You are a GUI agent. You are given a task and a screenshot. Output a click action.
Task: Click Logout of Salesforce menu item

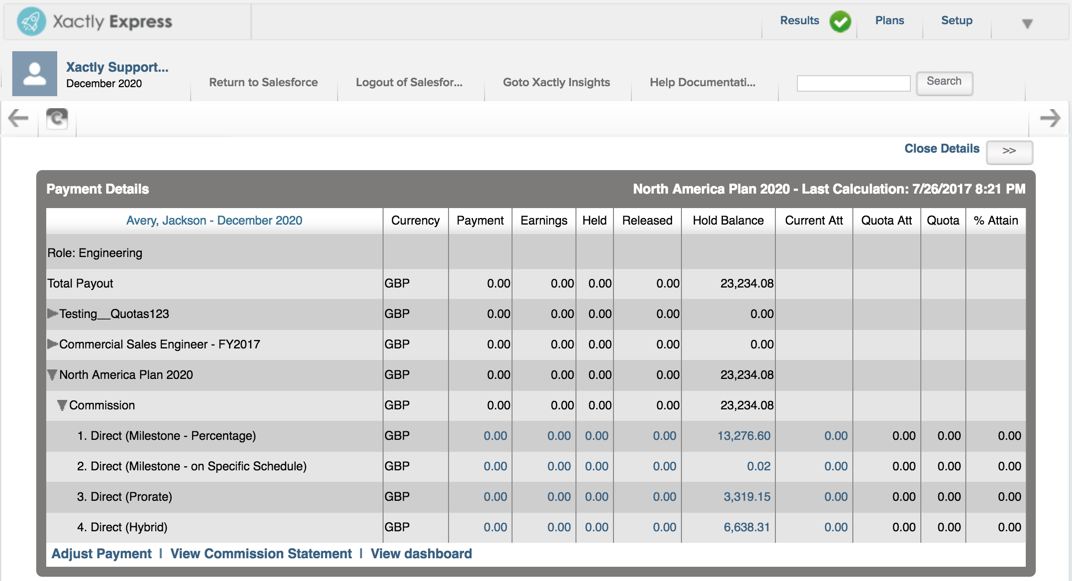[x=409, y=82]
